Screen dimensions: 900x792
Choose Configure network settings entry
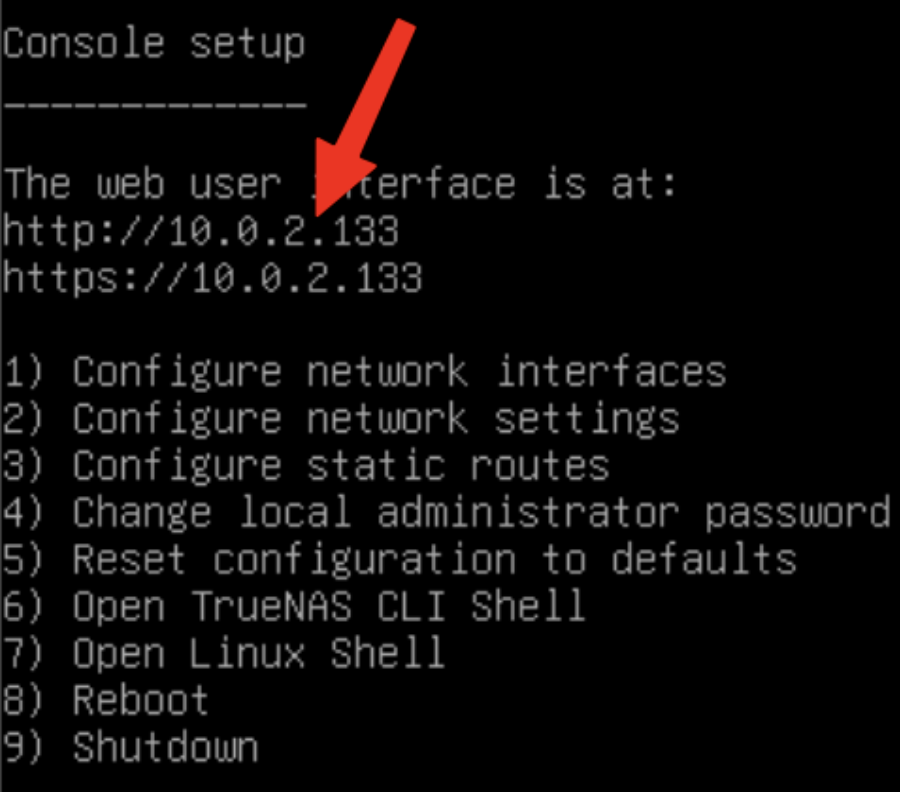point(375,419)
